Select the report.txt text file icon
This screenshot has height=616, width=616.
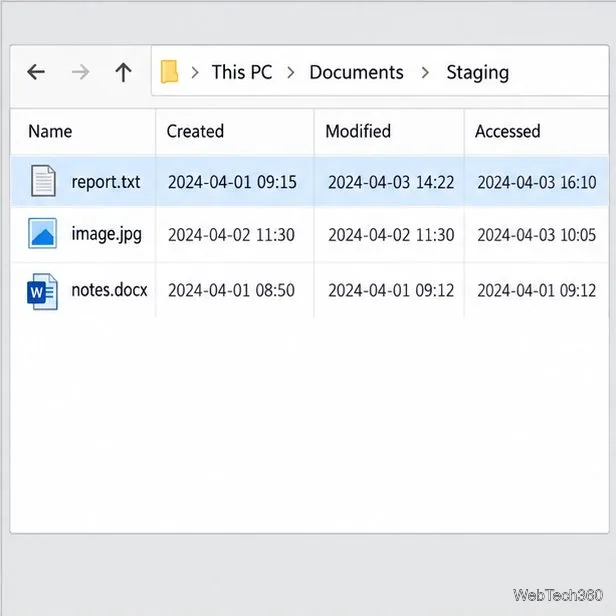pos(43,181)
